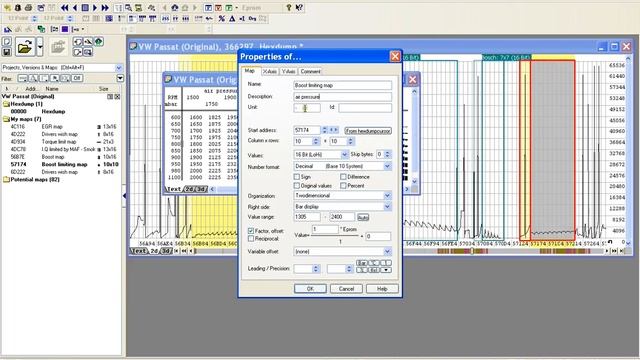Click the Start address stepper arrows

click(x=324, y=130)
